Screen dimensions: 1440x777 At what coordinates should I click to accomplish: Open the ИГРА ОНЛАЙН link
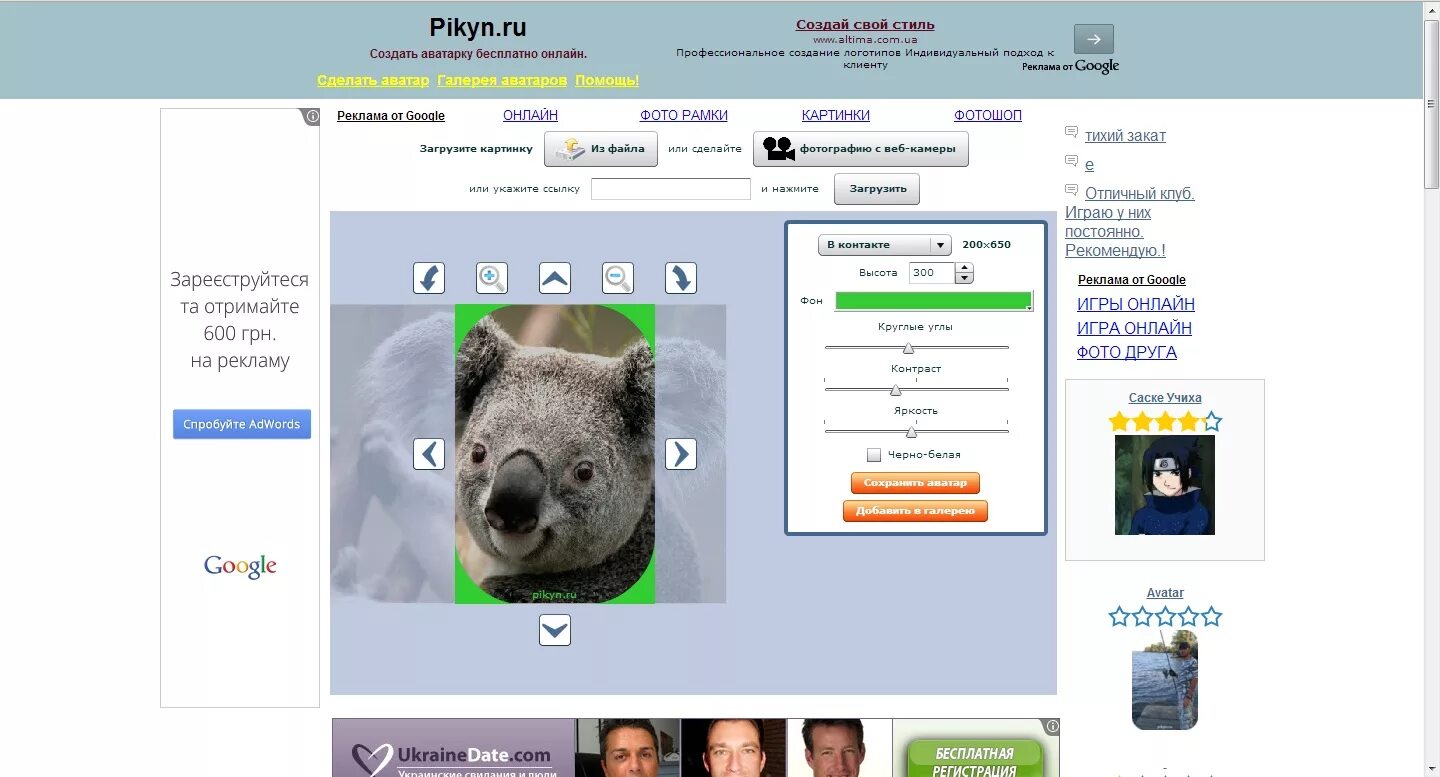1134,328
